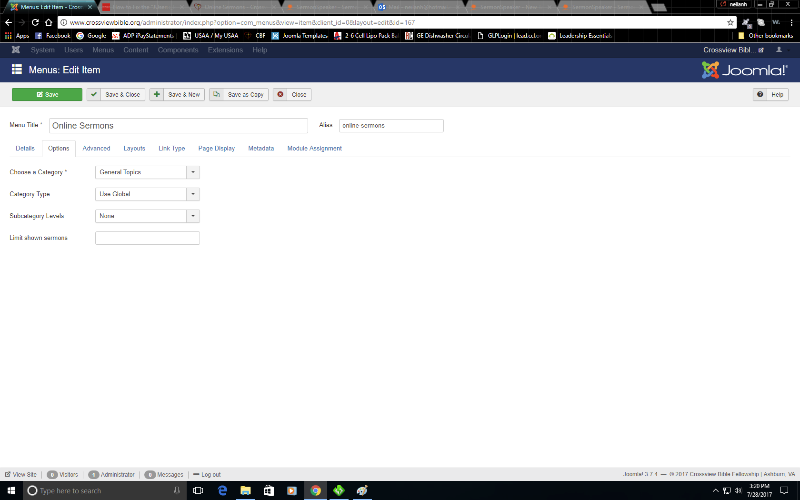Click the Chrome taskbar icon
Screen dimensions: 800x500
[x=316, y=491]
